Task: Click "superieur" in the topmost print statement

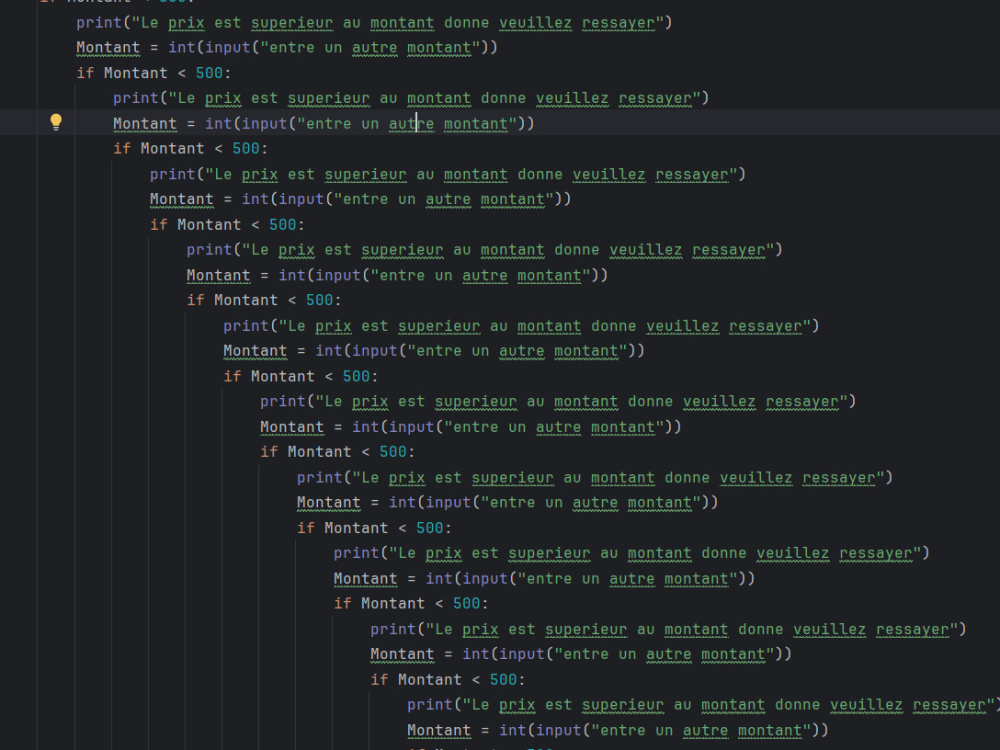Action: tap(291, 23)
